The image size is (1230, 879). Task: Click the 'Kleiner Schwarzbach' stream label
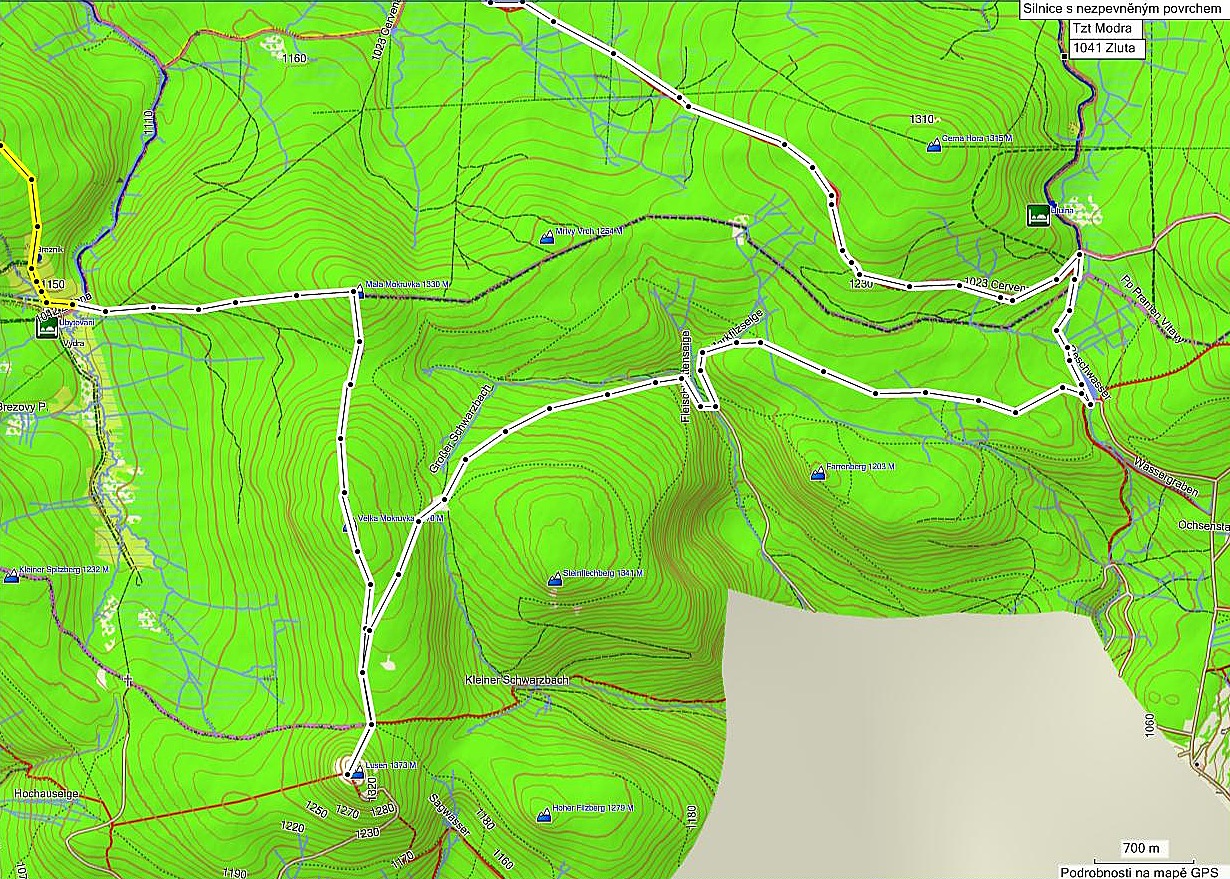(x=517, y=680)
